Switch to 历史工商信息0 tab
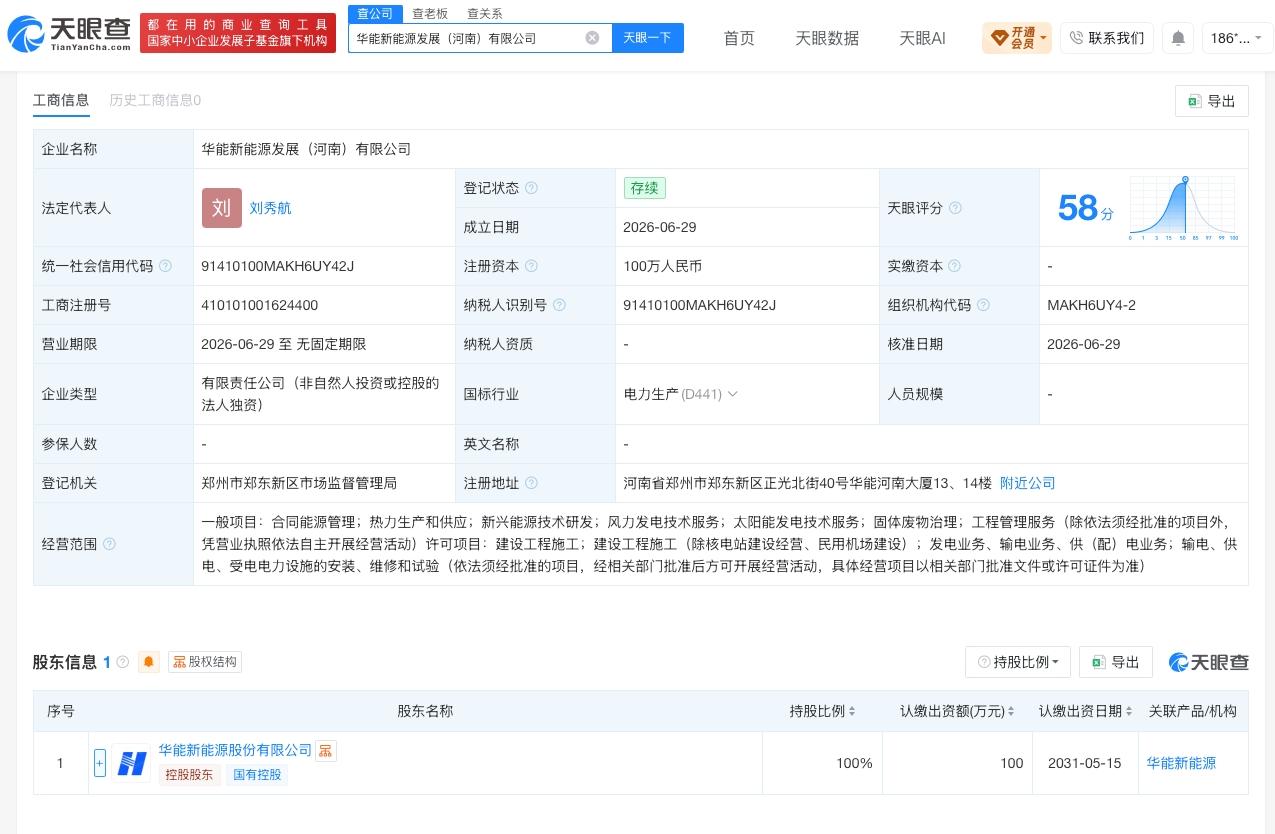This screenshot has height=834, width=1275. pos(155,100)
